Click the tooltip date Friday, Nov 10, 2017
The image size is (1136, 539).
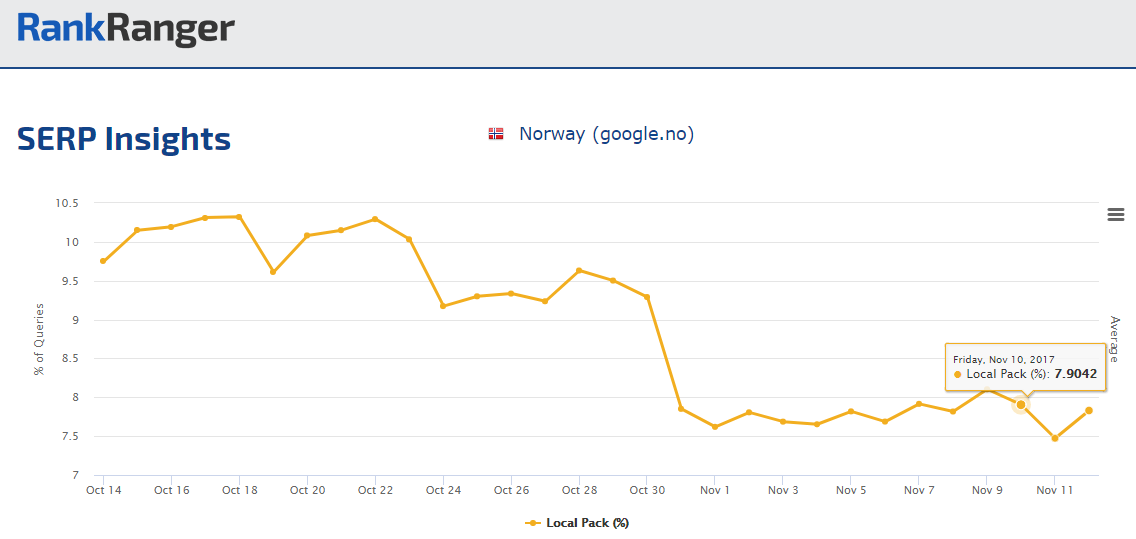[1003, 359]
